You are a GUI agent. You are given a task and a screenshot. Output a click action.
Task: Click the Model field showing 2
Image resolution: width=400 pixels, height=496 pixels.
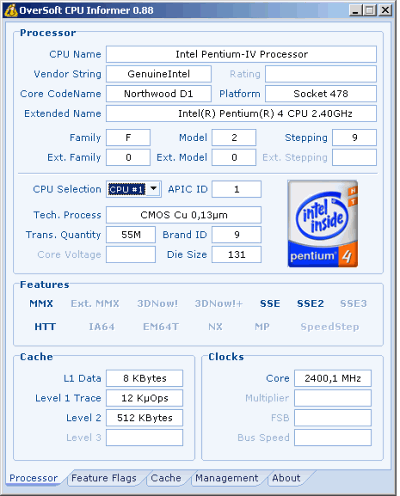tap(234, 138)
